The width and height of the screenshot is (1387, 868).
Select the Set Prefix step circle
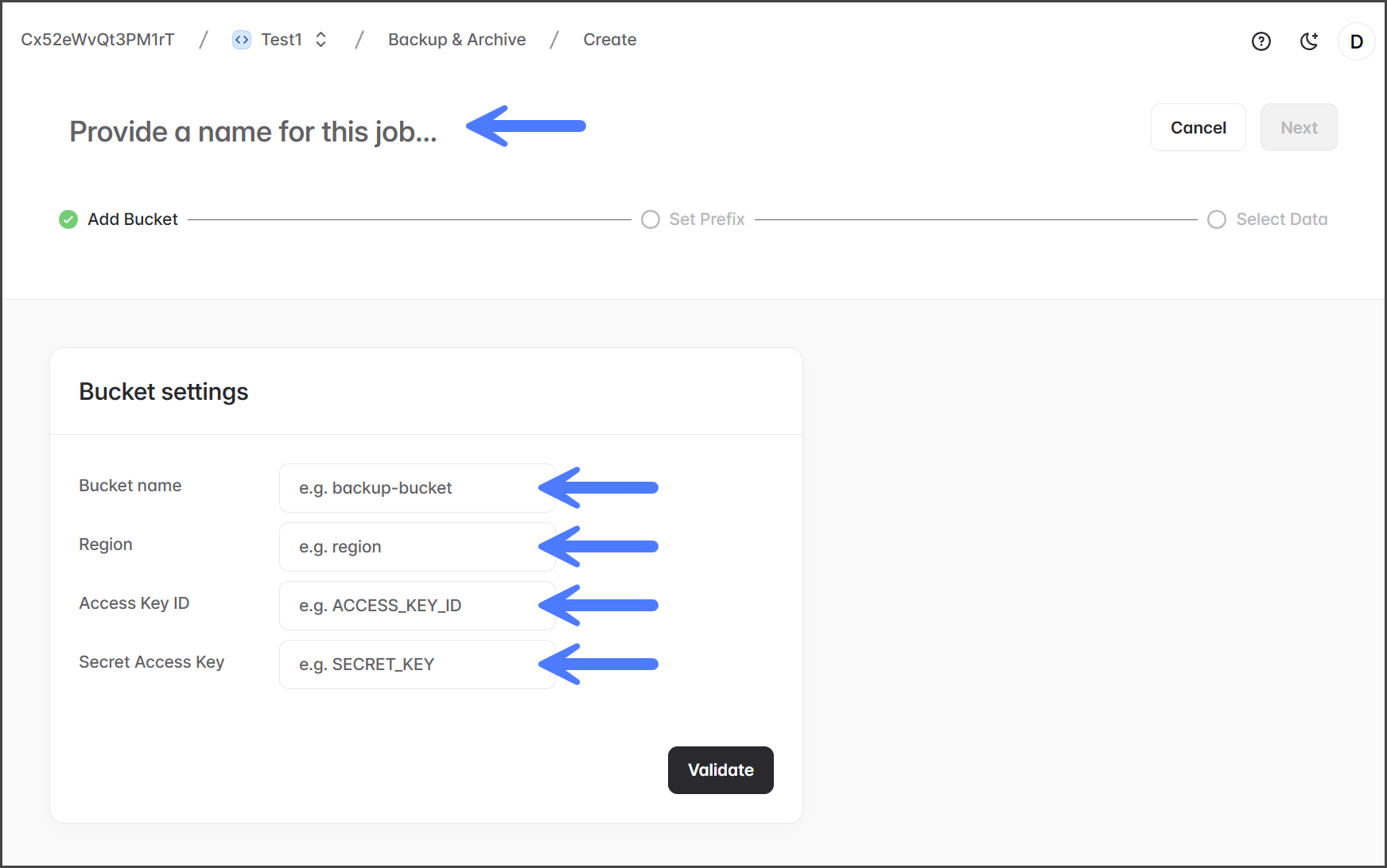pyautogui.click(x=651, y=219)
